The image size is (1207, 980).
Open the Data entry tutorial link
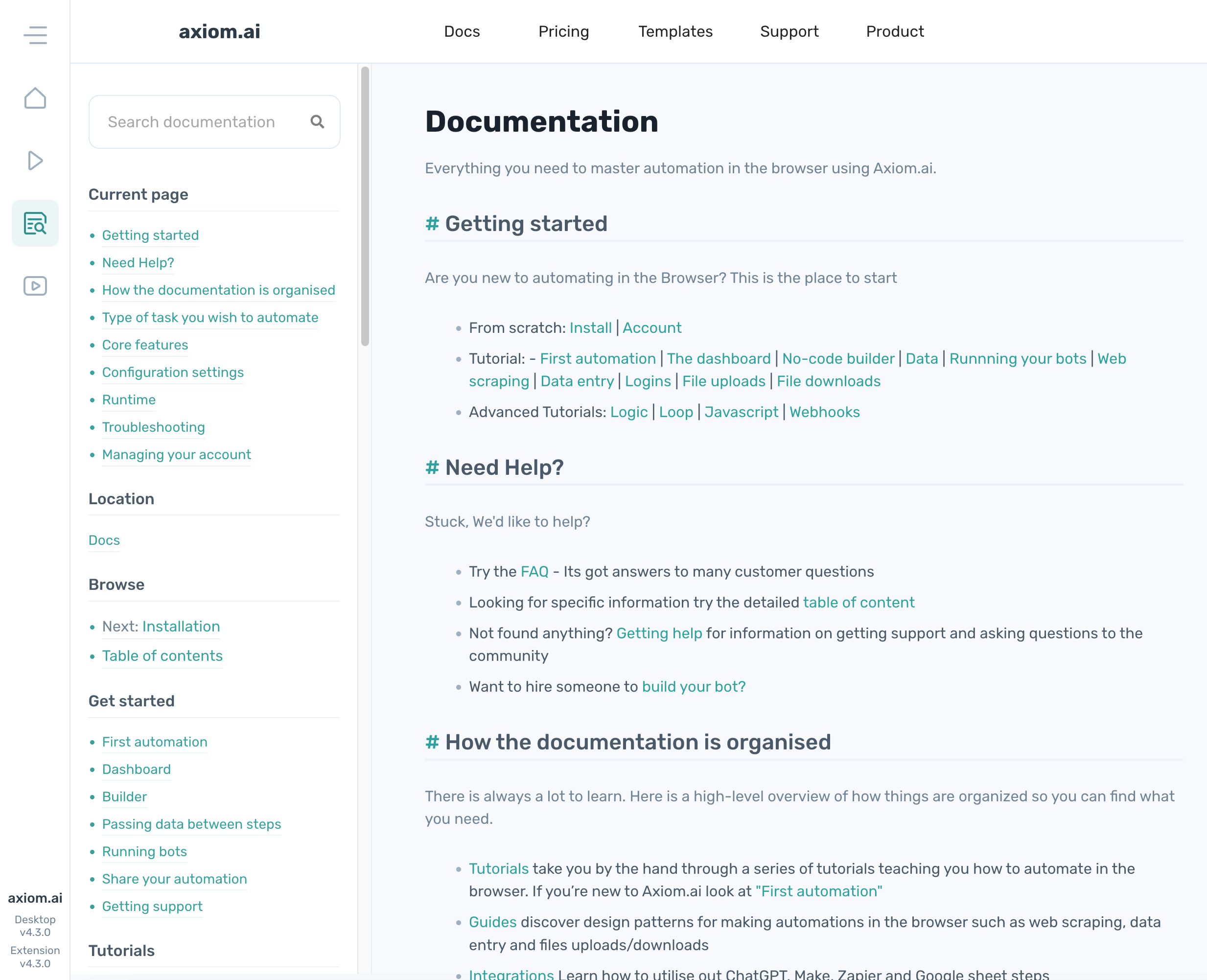coord(577,382)
